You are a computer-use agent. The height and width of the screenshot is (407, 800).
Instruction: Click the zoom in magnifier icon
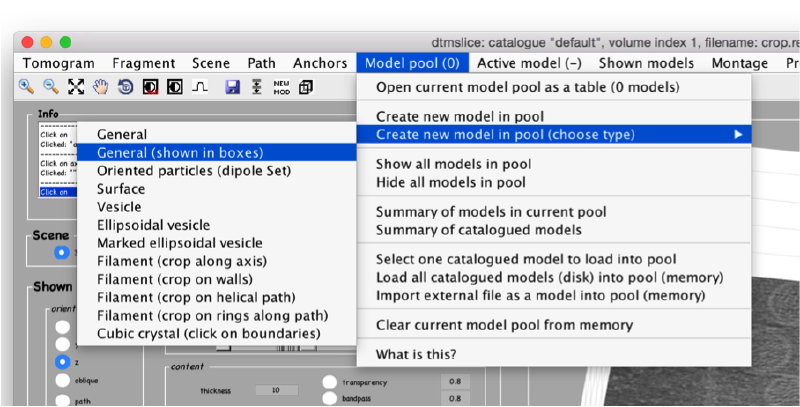click(x=26, y=87)
